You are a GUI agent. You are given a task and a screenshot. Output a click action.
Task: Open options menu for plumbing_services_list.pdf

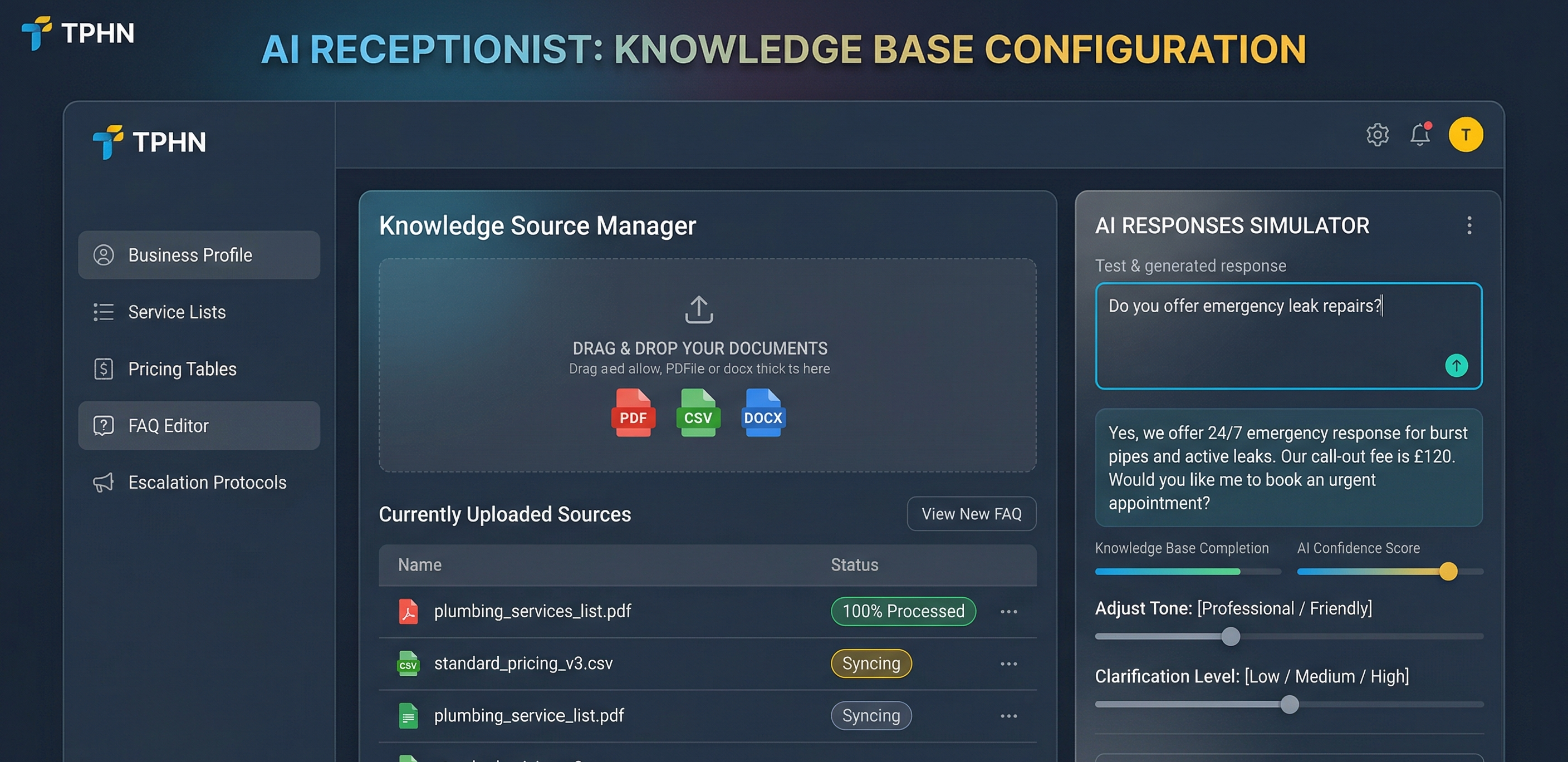[1008, 612]
